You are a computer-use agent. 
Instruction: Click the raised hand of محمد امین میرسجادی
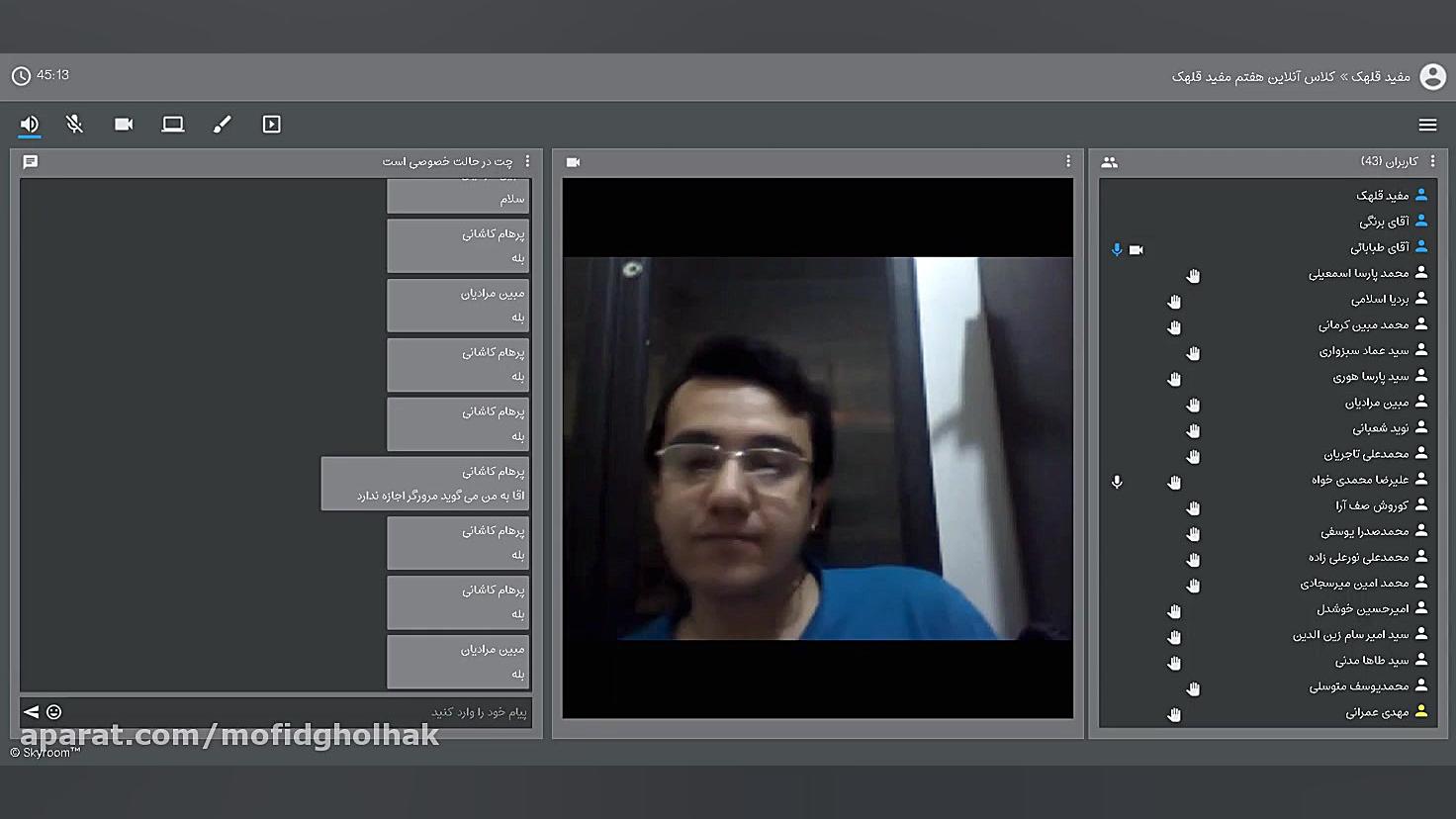[x=1193, y=586]
